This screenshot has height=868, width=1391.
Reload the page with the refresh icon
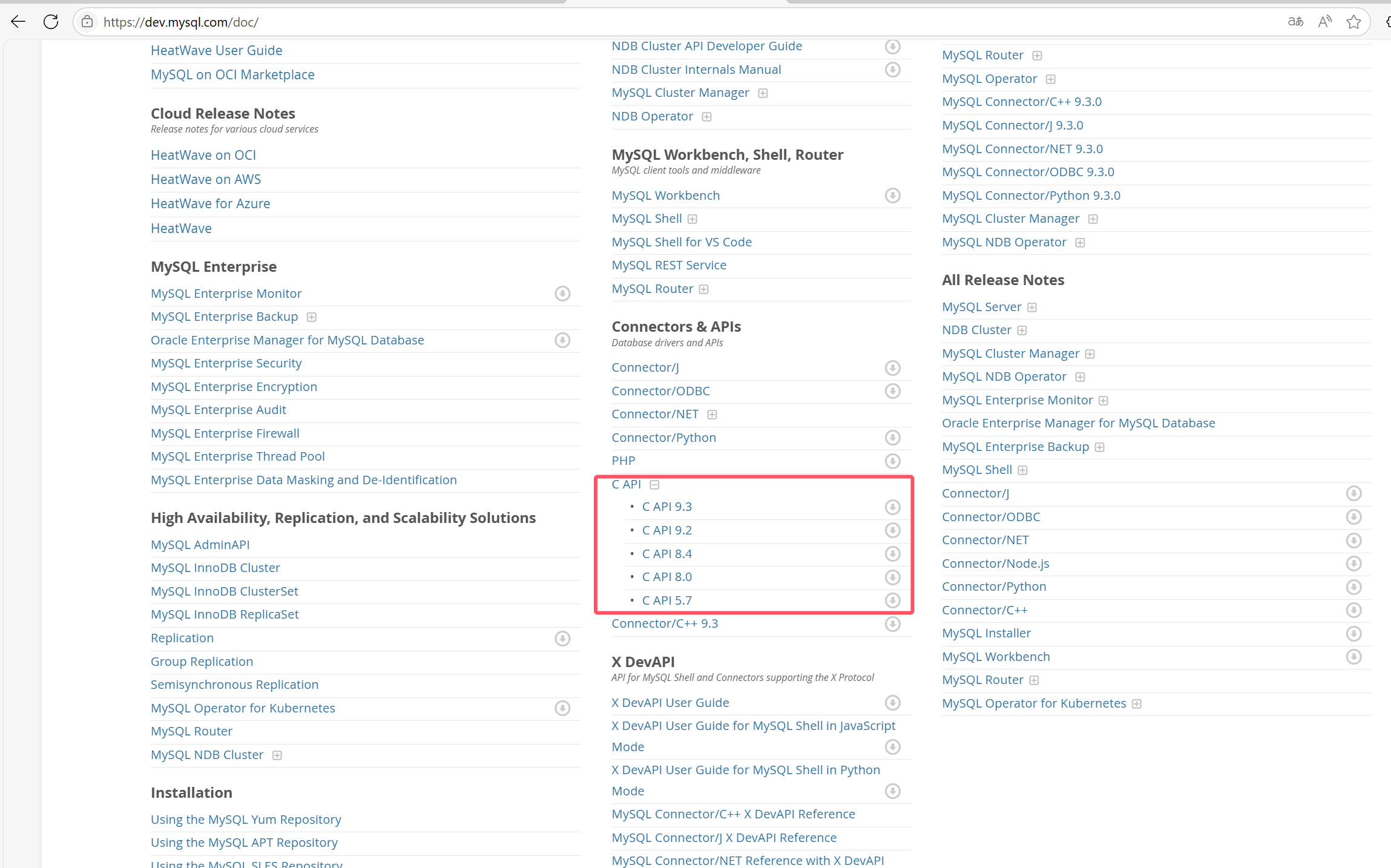click(x=51, y=22)
